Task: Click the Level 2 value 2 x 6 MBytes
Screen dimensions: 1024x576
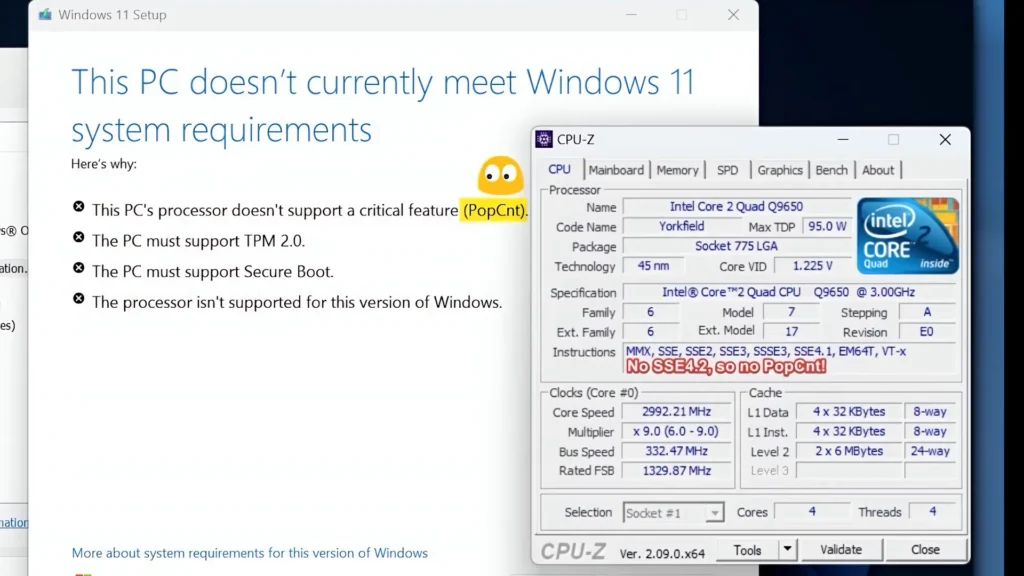Action: click(849, 451)
